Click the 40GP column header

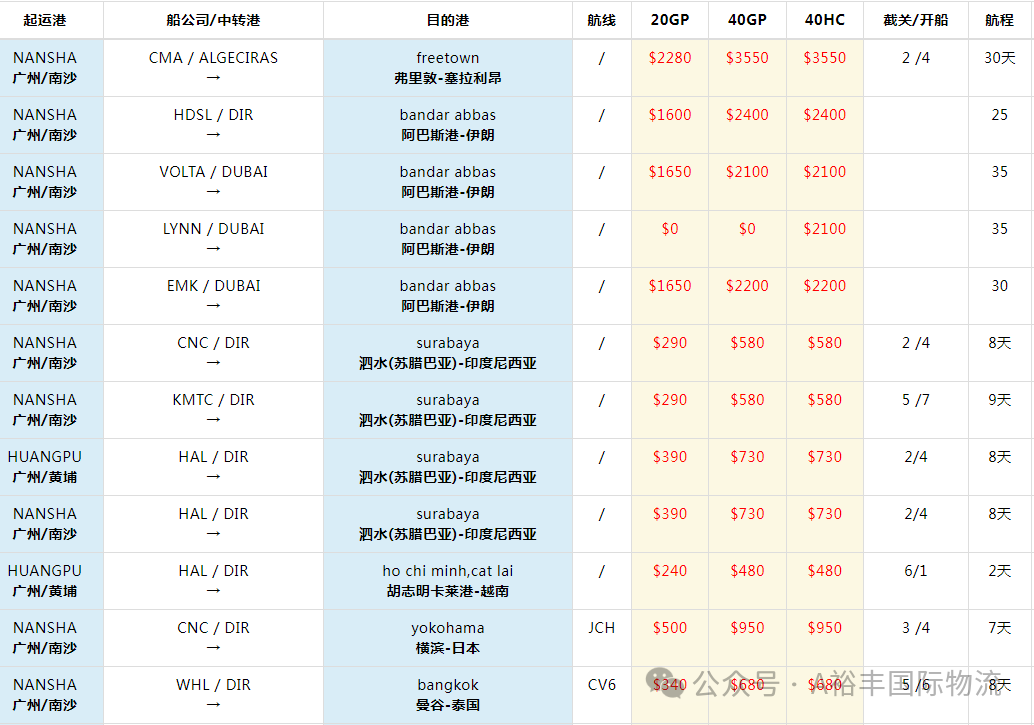(x=747, y=20)
